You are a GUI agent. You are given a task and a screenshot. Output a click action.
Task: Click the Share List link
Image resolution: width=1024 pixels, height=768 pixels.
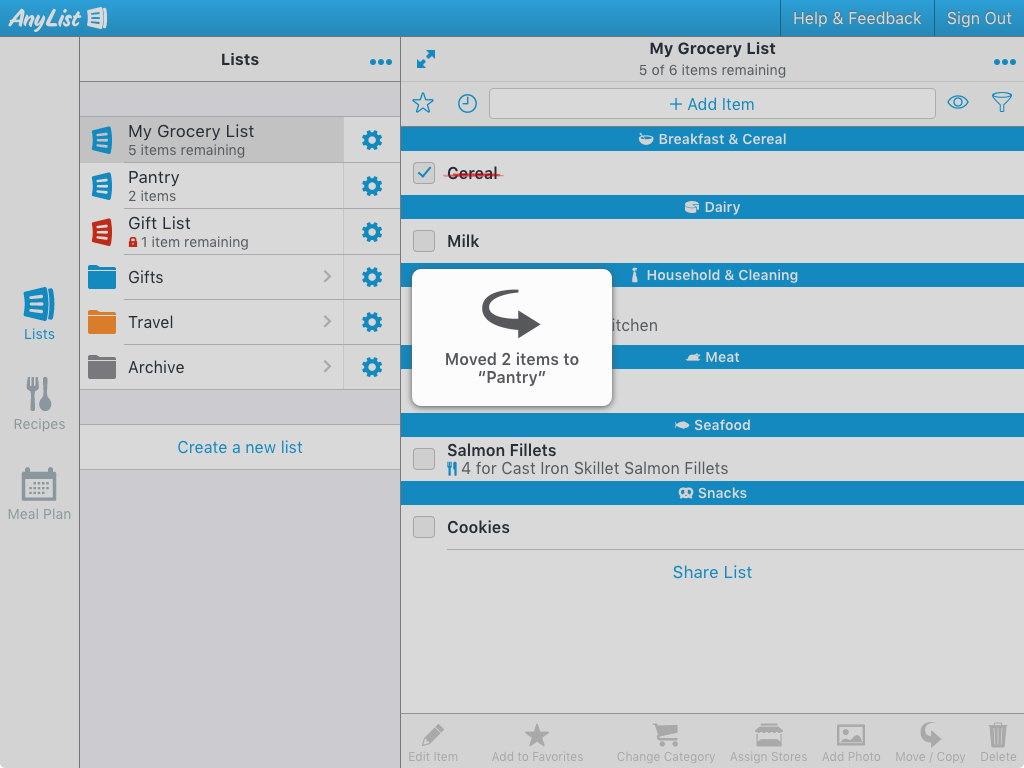click(x=712, y=572)
